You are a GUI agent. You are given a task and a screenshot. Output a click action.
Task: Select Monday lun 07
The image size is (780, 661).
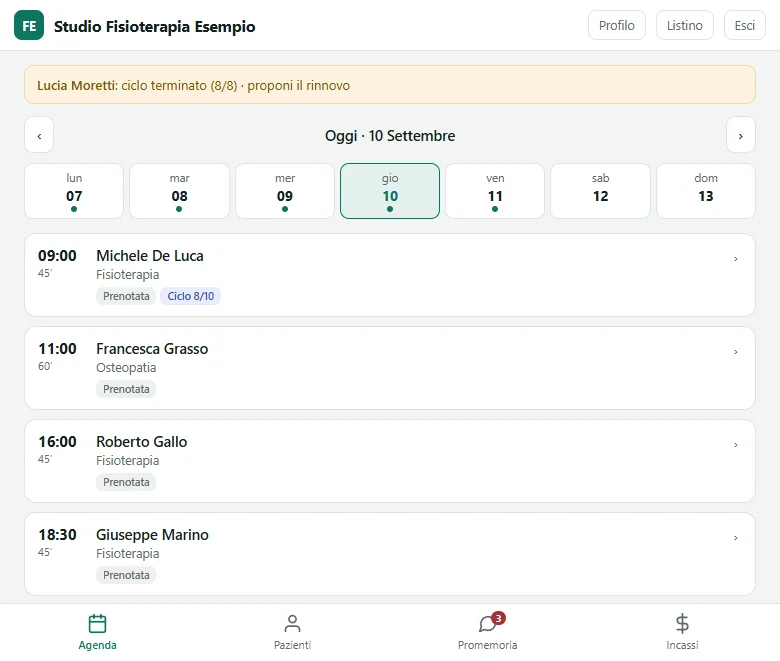point(74,191)
